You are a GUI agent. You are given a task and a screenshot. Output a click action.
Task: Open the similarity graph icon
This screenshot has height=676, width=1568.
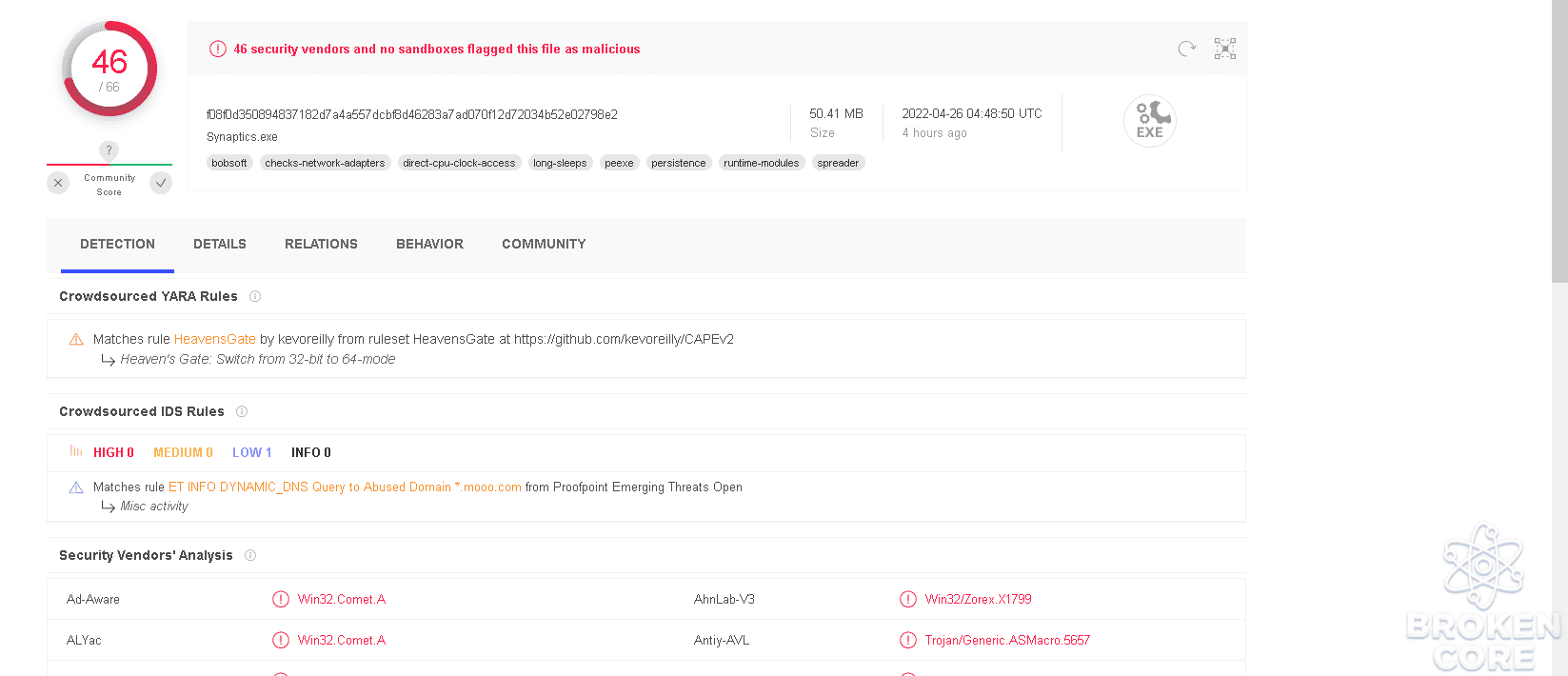tap(1225, 49)
